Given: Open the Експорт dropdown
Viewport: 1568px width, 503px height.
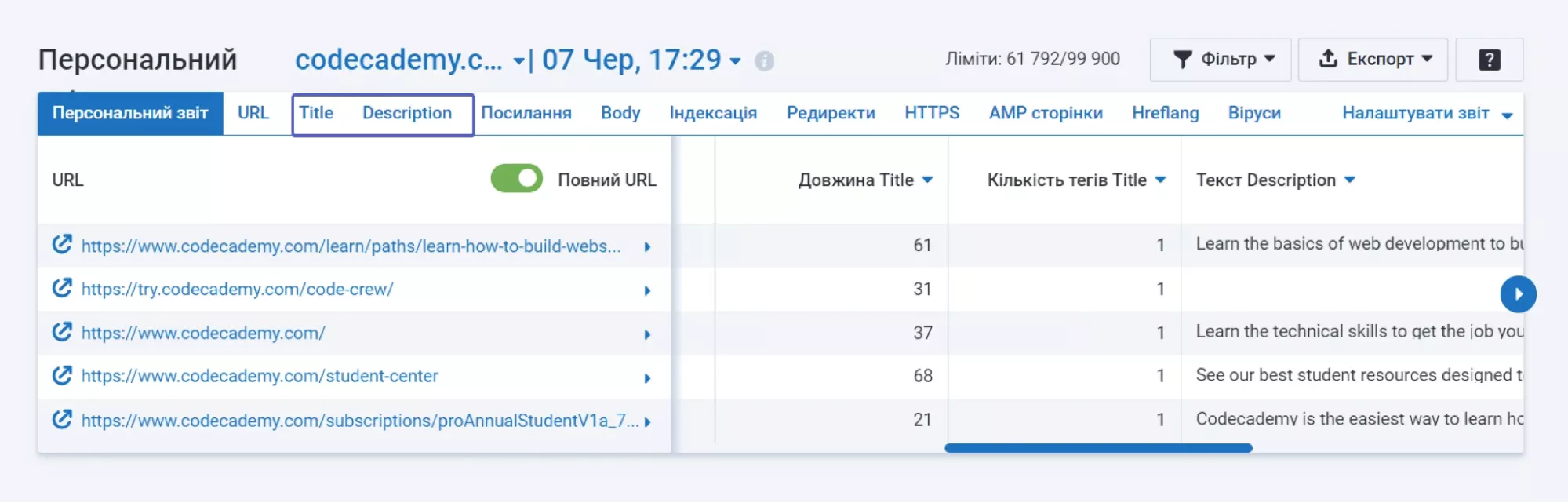Looking at the screenshot, I should coord(1372,60).
